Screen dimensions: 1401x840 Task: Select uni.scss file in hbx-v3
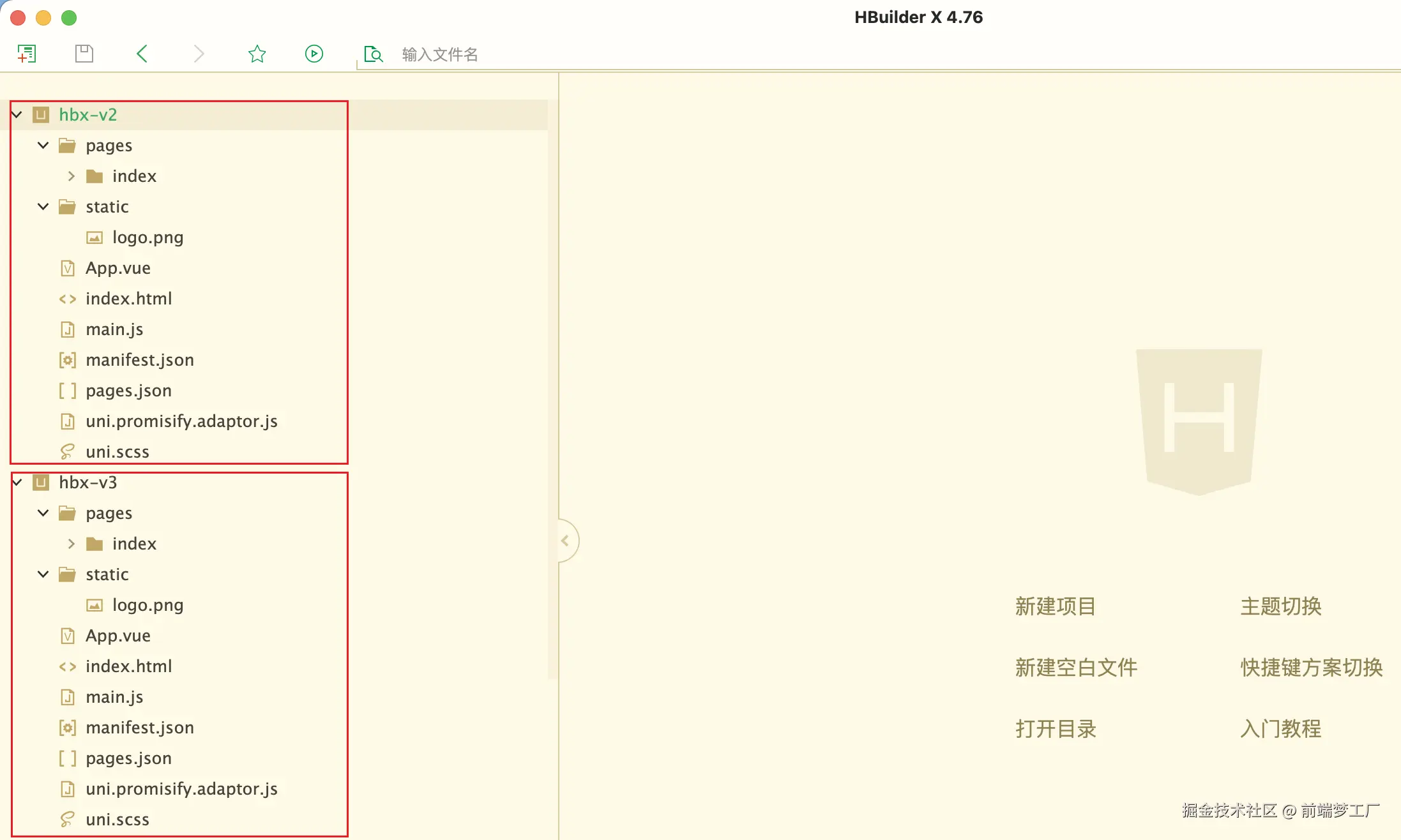tap(117, 820)
